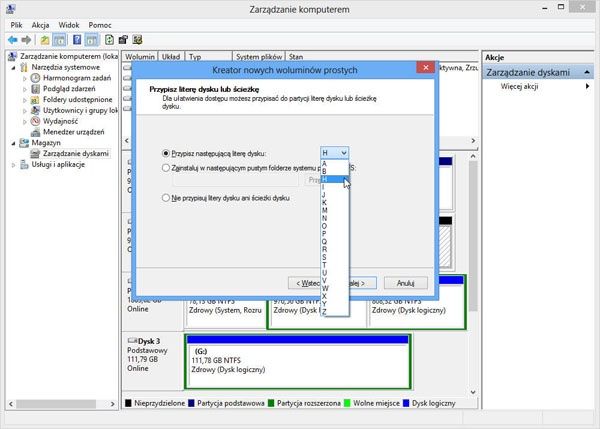Viewport: 600px width, 429px height.
Task: Select Harmonogram zadań in the tree
Action: (77, 78)
